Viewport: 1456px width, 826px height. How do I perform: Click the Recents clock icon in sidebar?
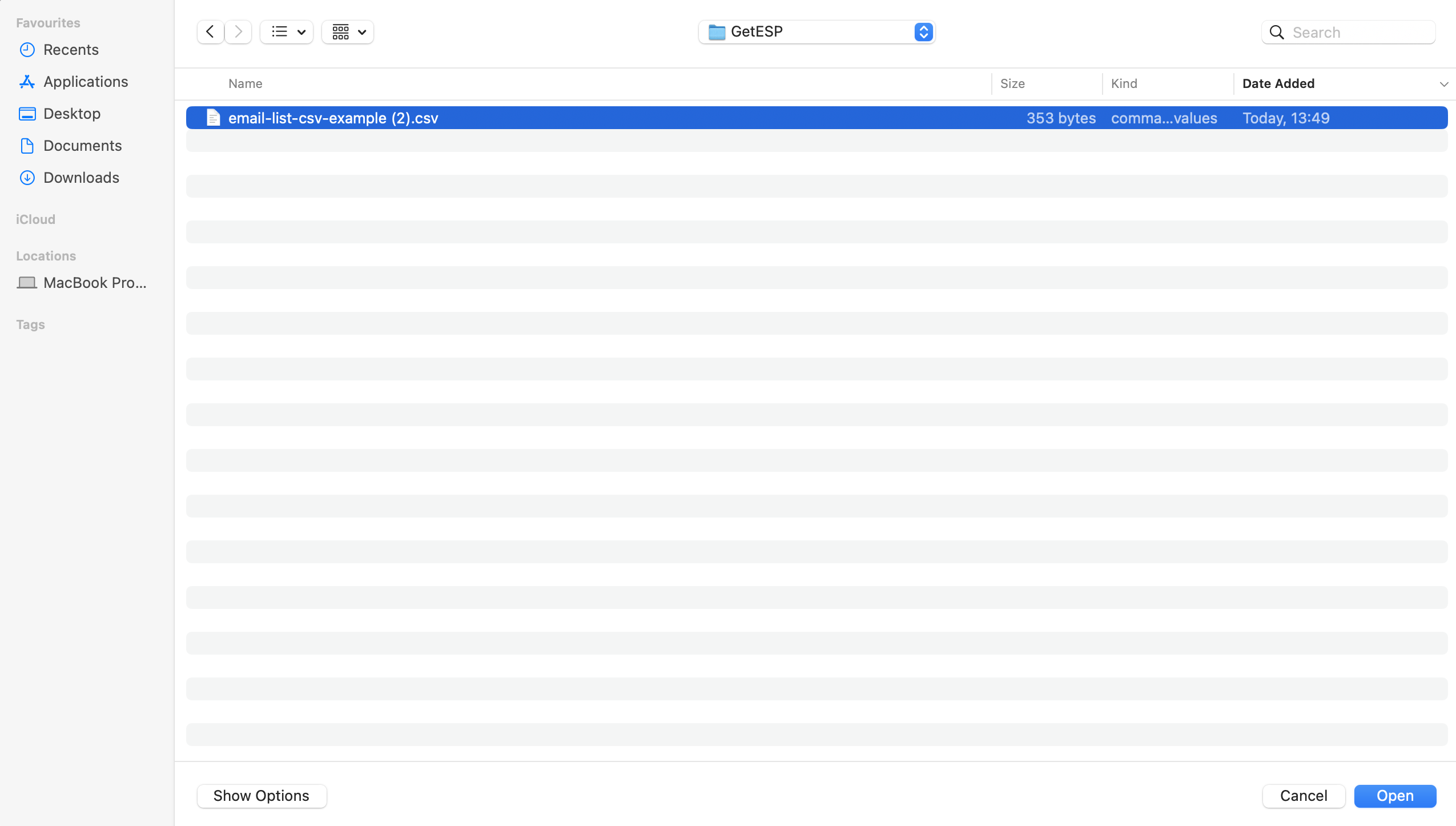27,50
